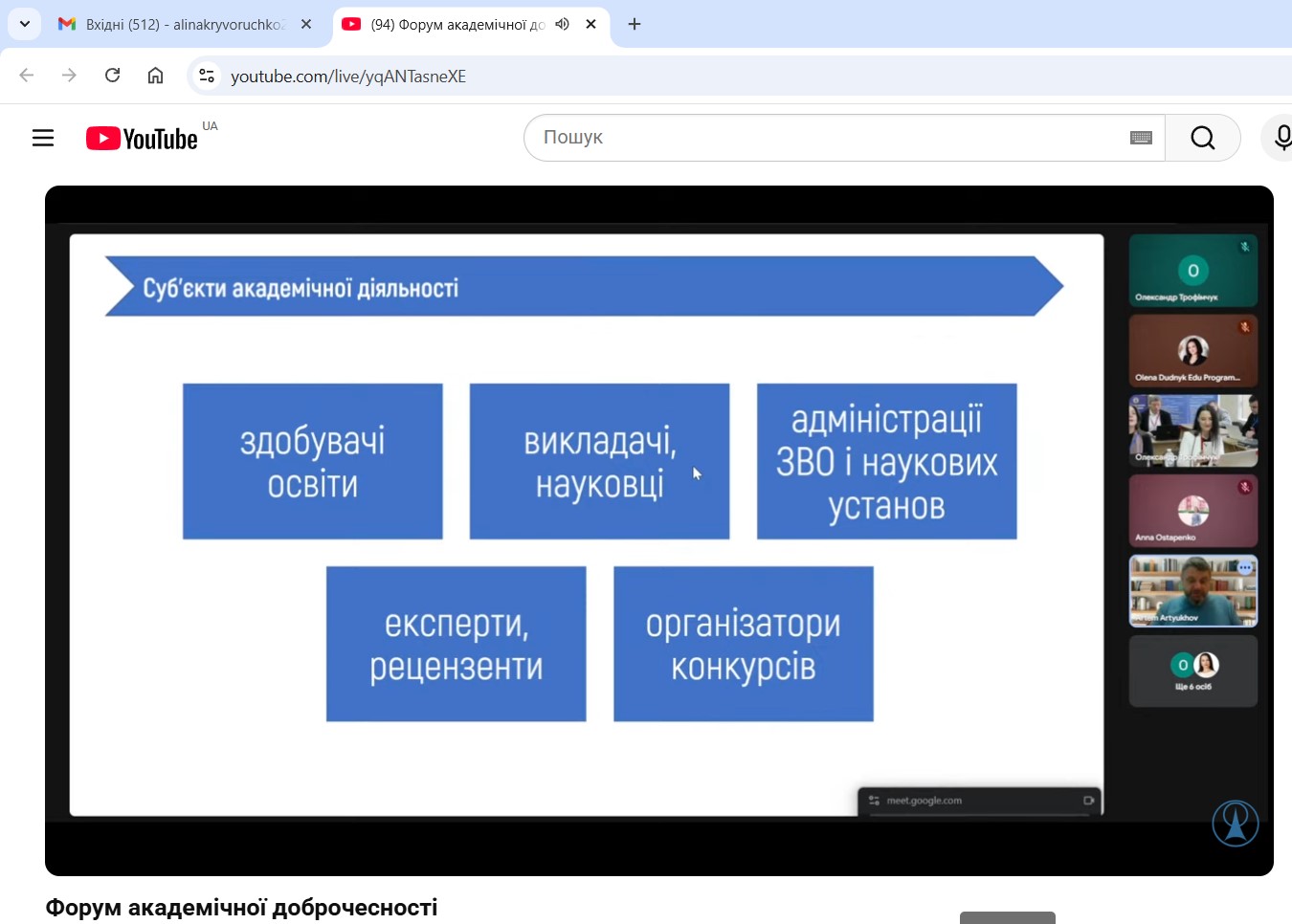Click the channel watermark logo on video
This screenshot has width=1292, height=924.
point(1235,824)
